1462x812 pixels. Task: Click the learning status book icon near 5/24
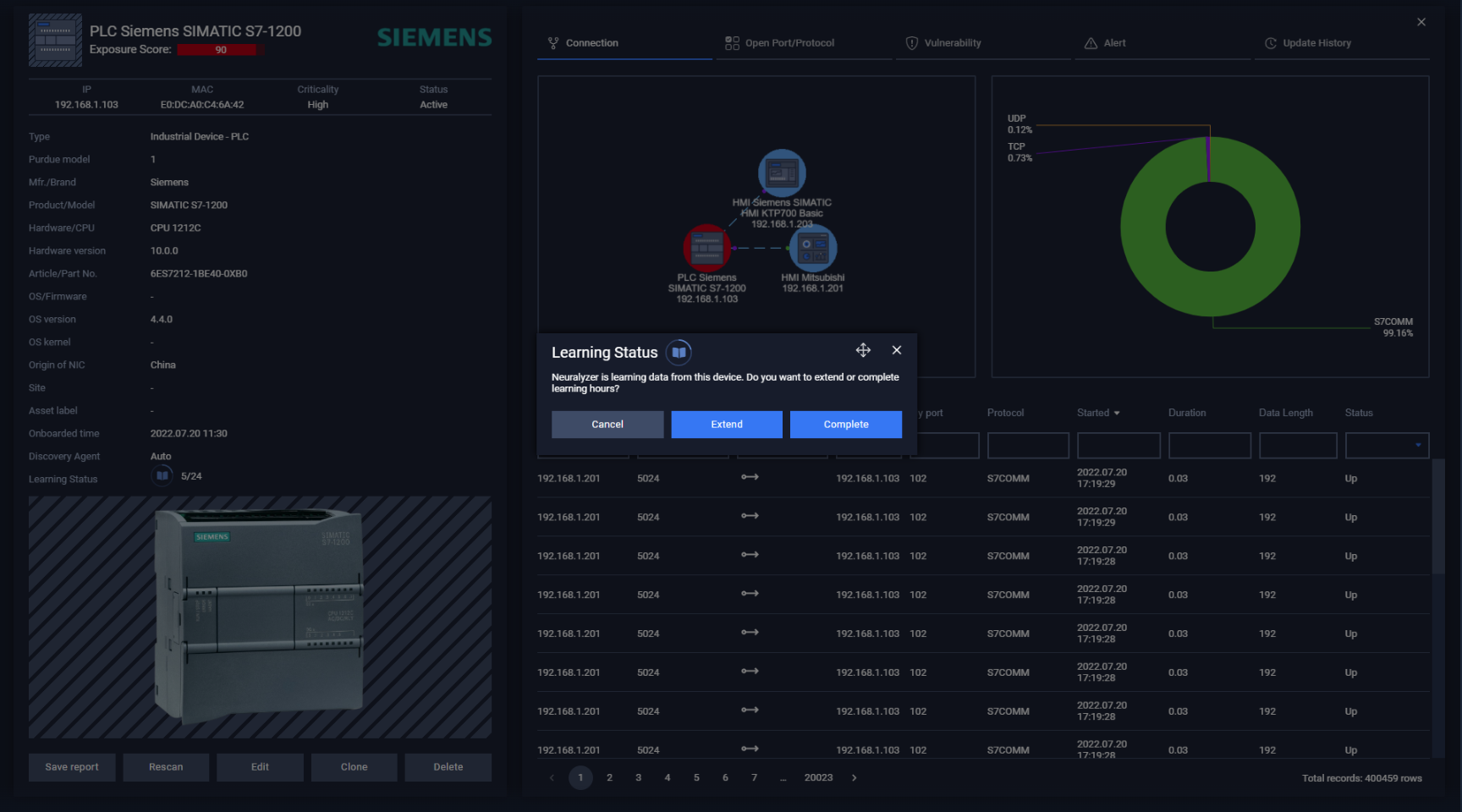coord(162,476)
